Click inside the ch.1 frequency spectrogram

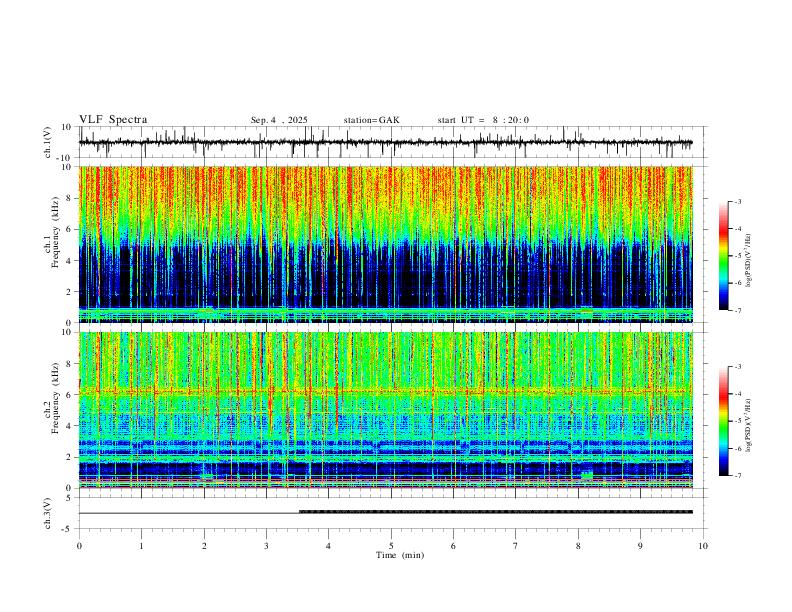pos(386,244)
